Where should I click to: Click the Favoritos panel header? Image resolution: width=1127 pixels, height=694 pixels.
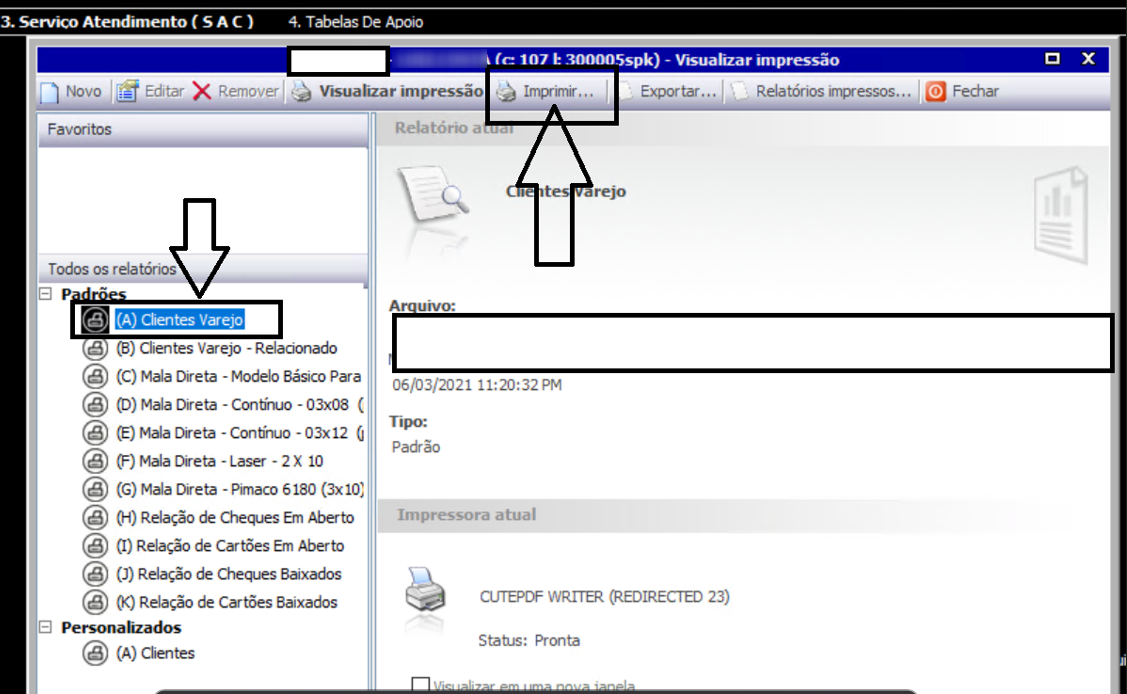pyautogui.click(x=203, y=129)
